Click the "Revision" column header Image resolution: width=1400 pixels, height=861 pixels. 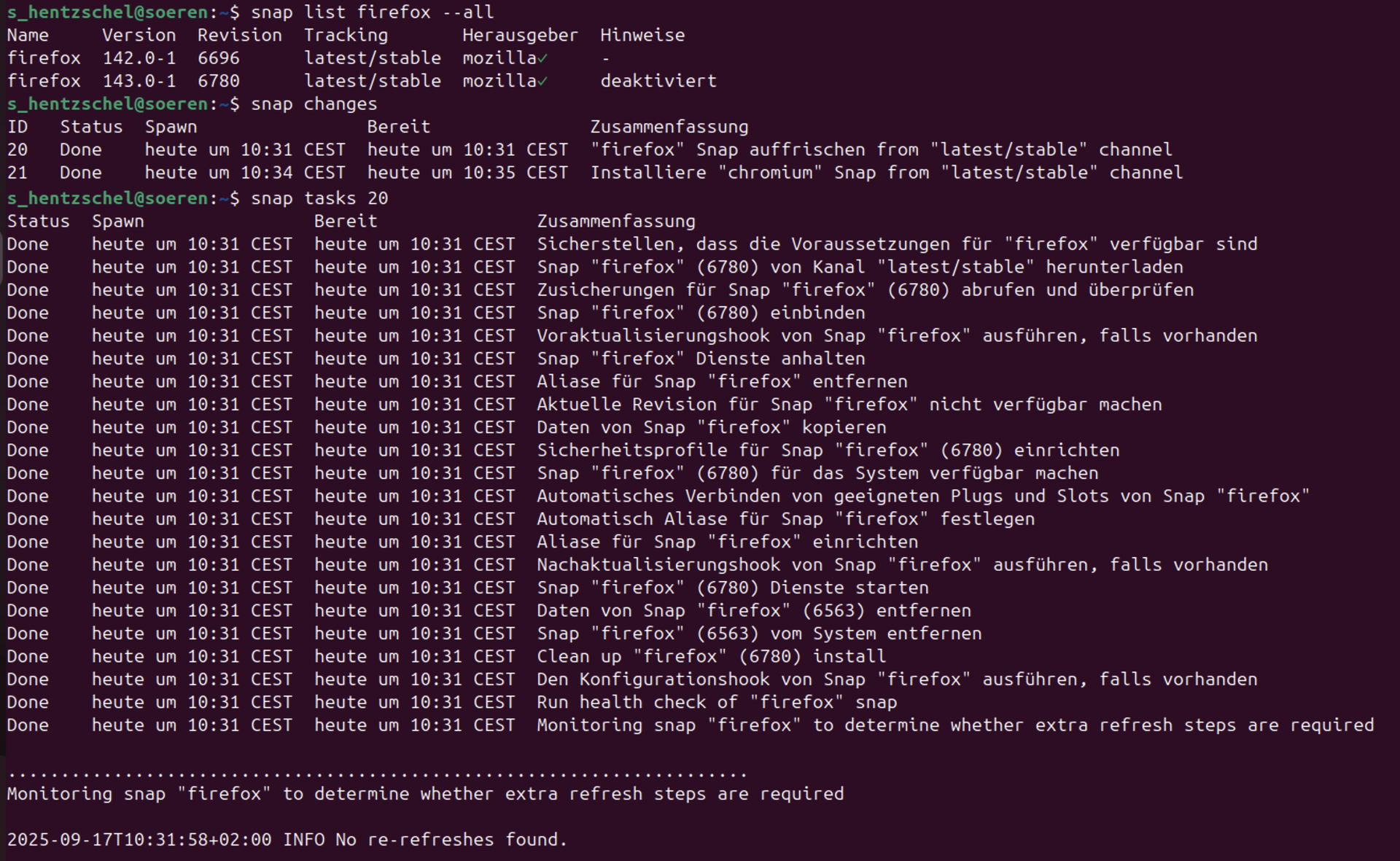(239, 35)
